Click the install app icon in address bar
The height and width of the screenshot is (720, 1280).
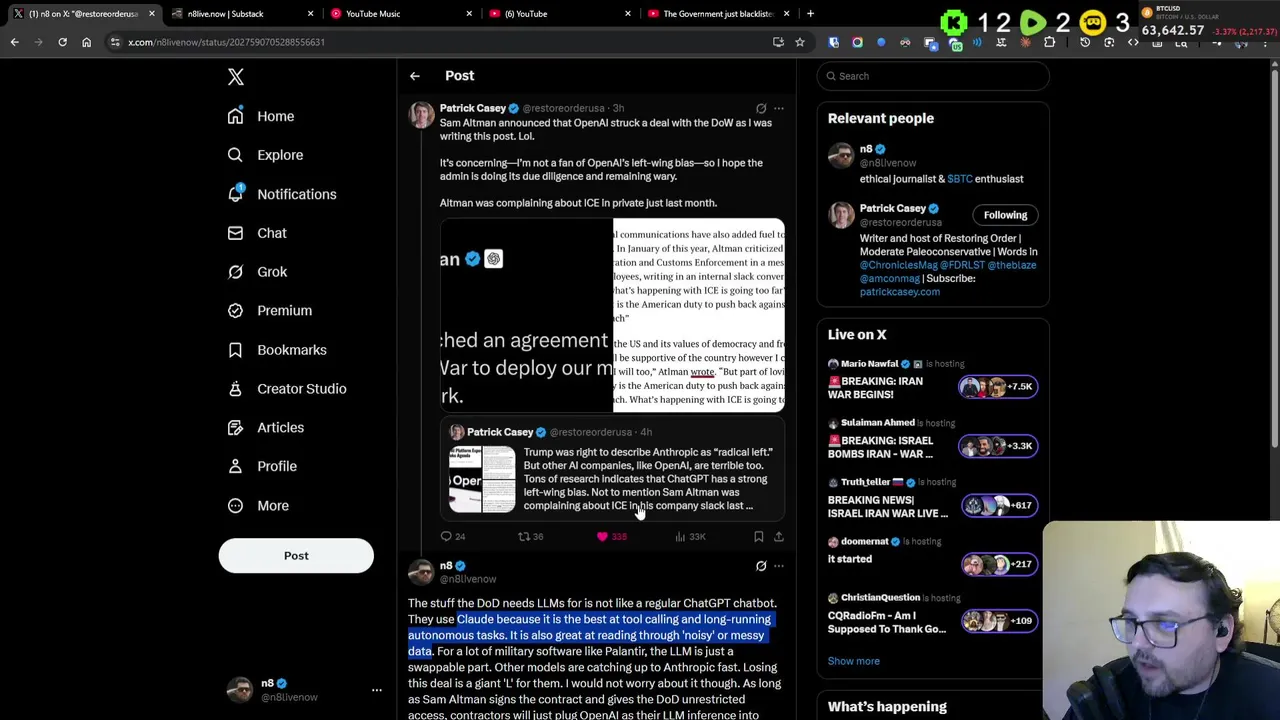click(x=778, y=42)
